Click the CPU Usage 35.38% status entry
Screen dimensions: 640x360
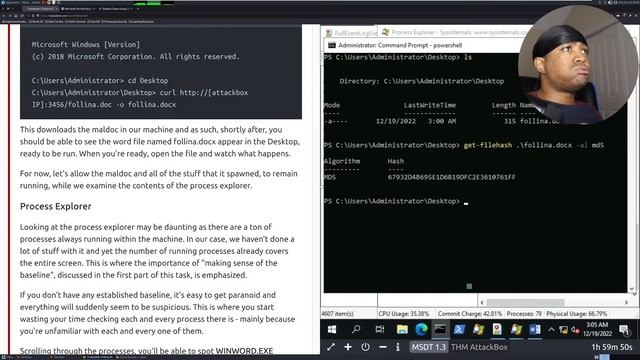pos(404,314)
